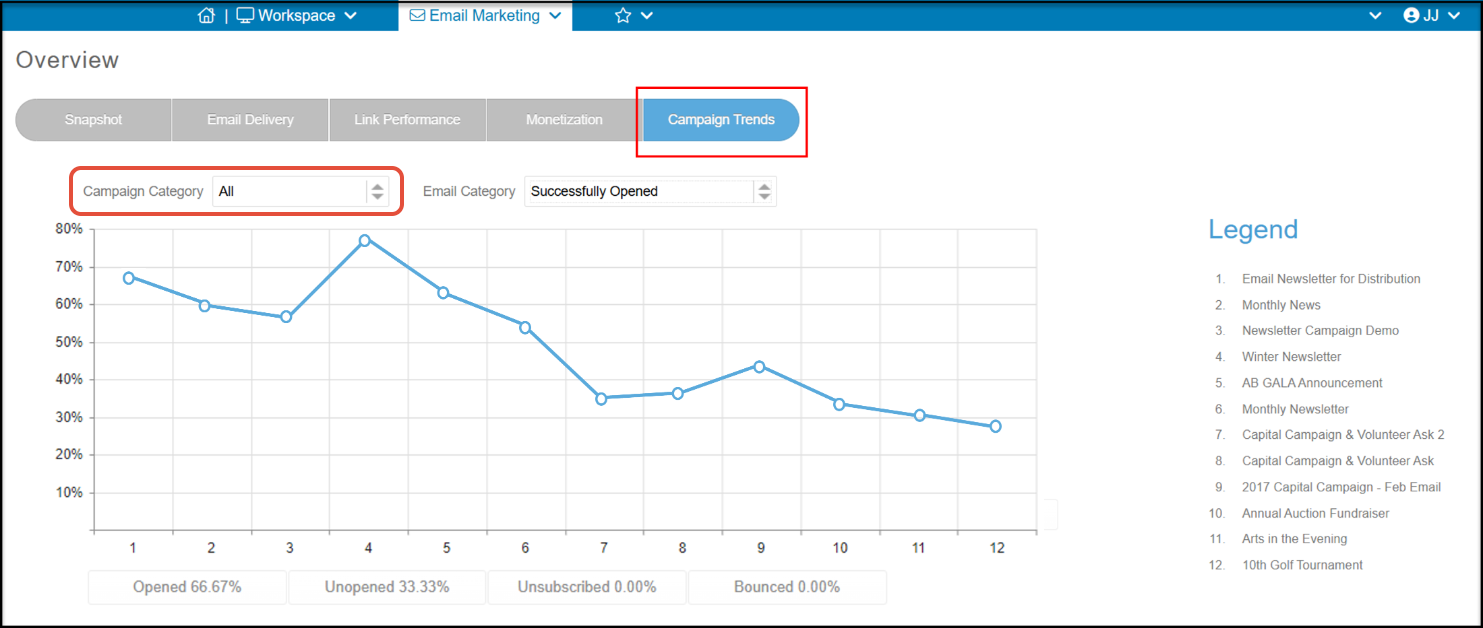The width and height of the screenshot is (1483, 628).
Task: Open the favorites dropdown chevron
Action: [x=647, y=16]
